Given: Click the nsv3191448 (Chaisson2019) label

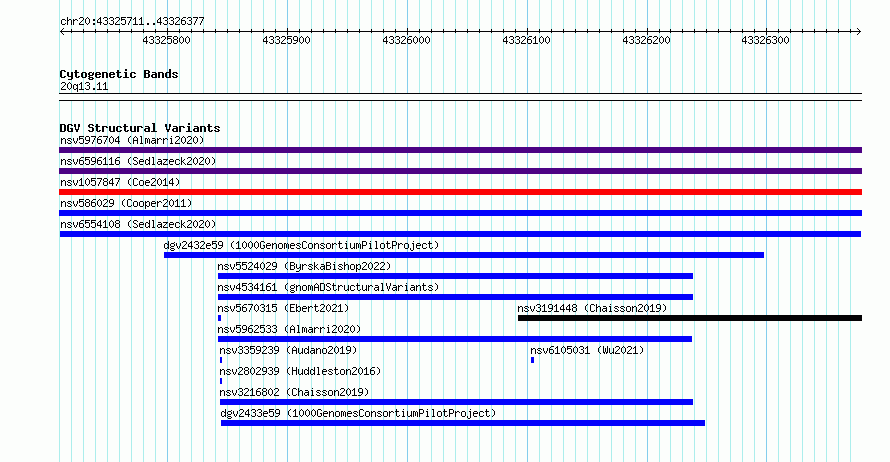Looking at the screenshot, I should (592, 308).
